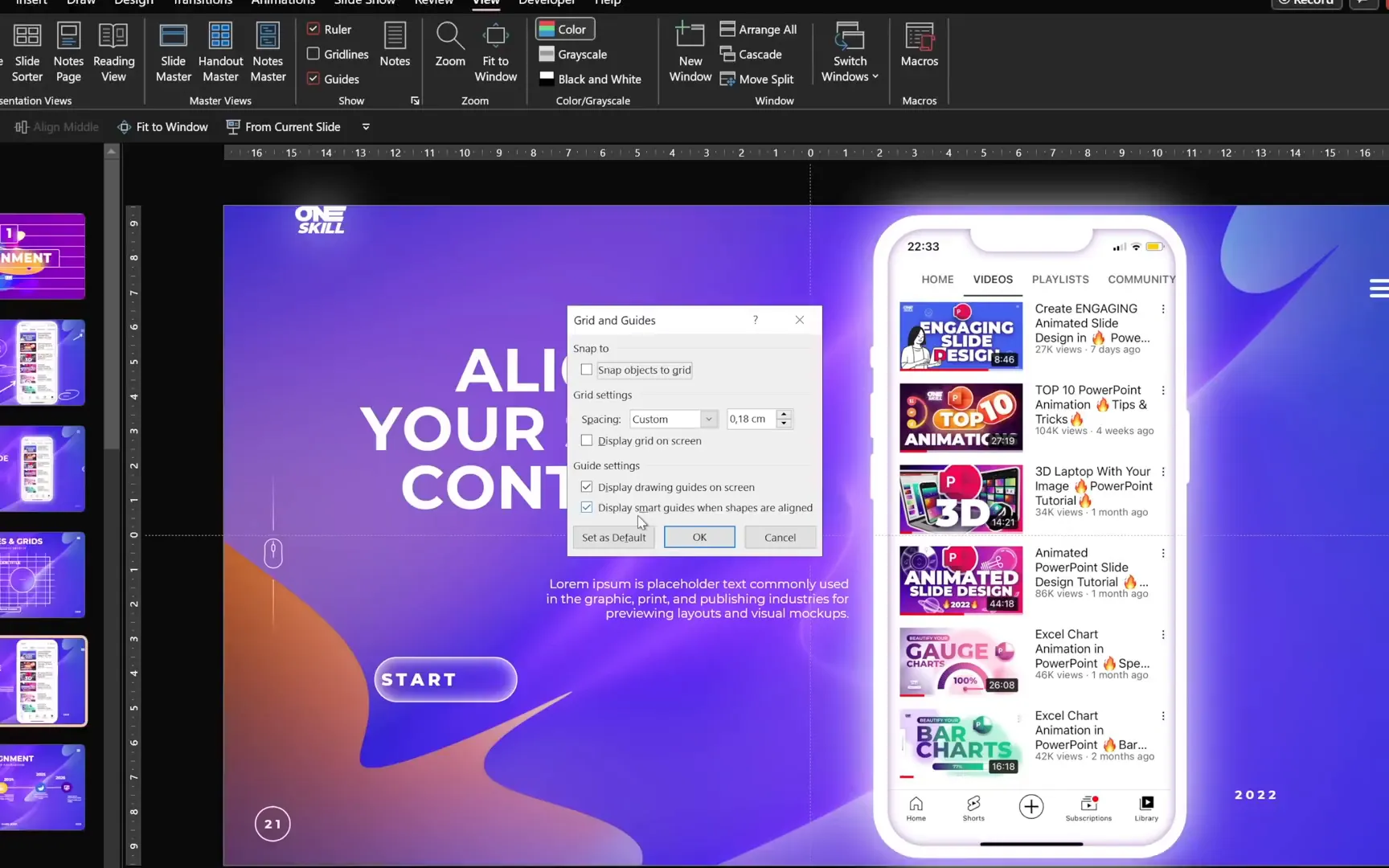This screenshot has height=868, width=1389.
Task: Open the Animations ribbon tab
Action: click(283, 2)
